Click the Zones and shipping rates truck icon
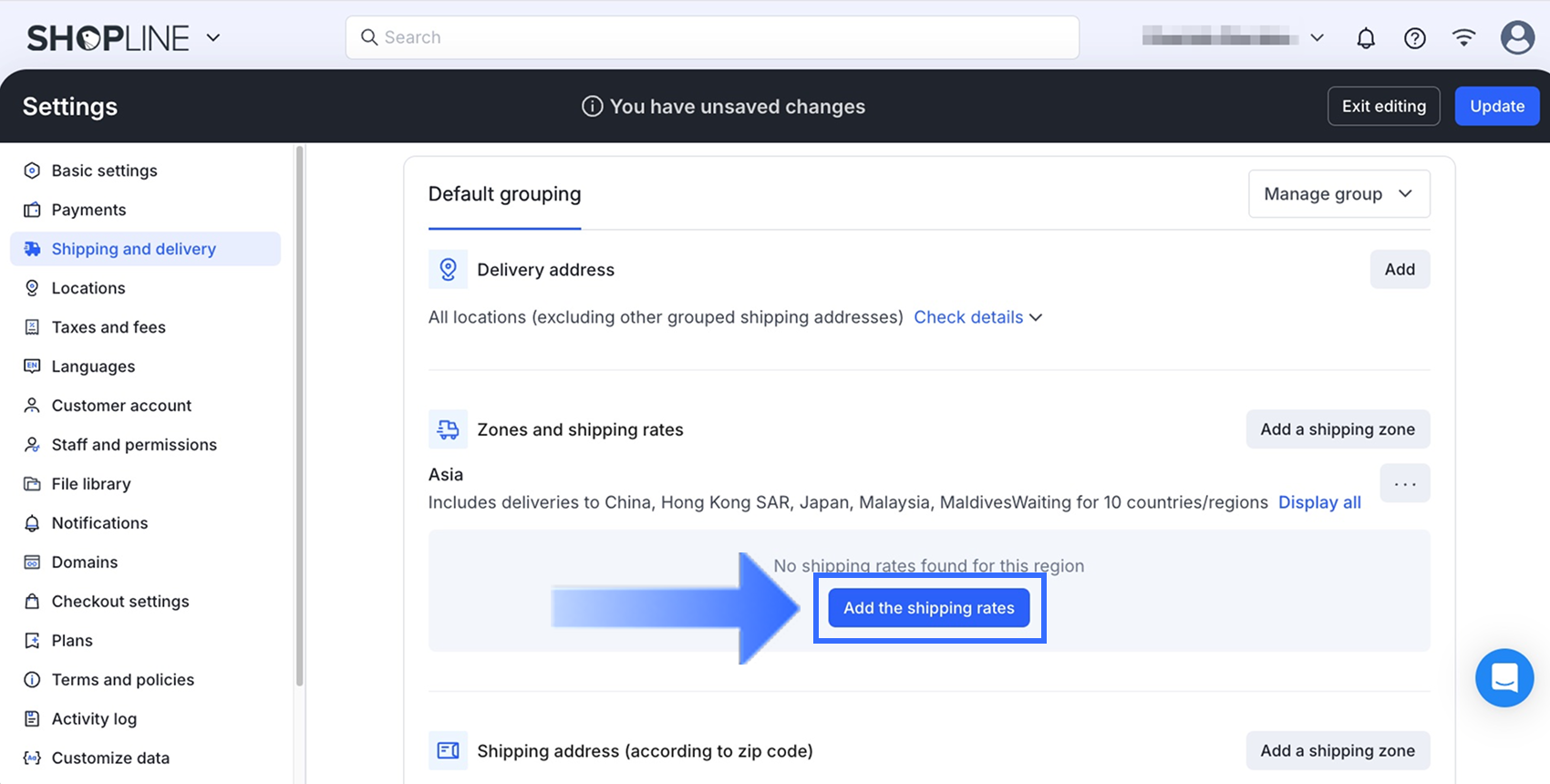 tap(448, 429)
